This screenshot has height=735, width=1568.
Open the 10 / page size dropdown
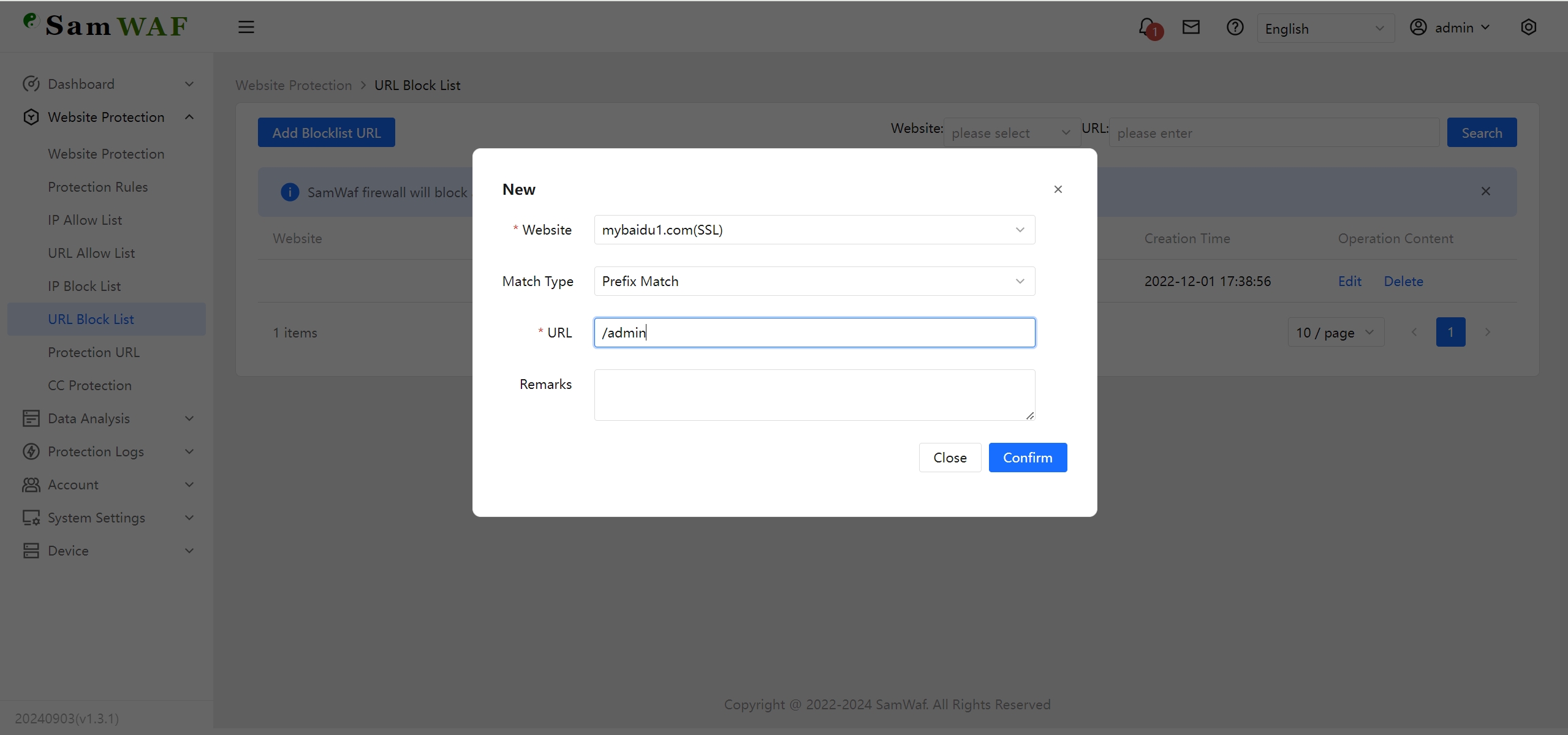pos(1335,332)
